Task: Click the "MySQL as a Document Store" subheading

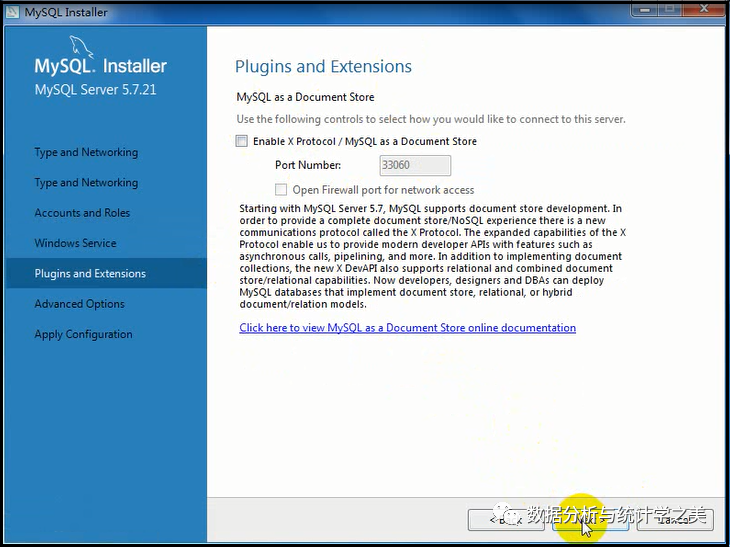Action: pos(305,97)
